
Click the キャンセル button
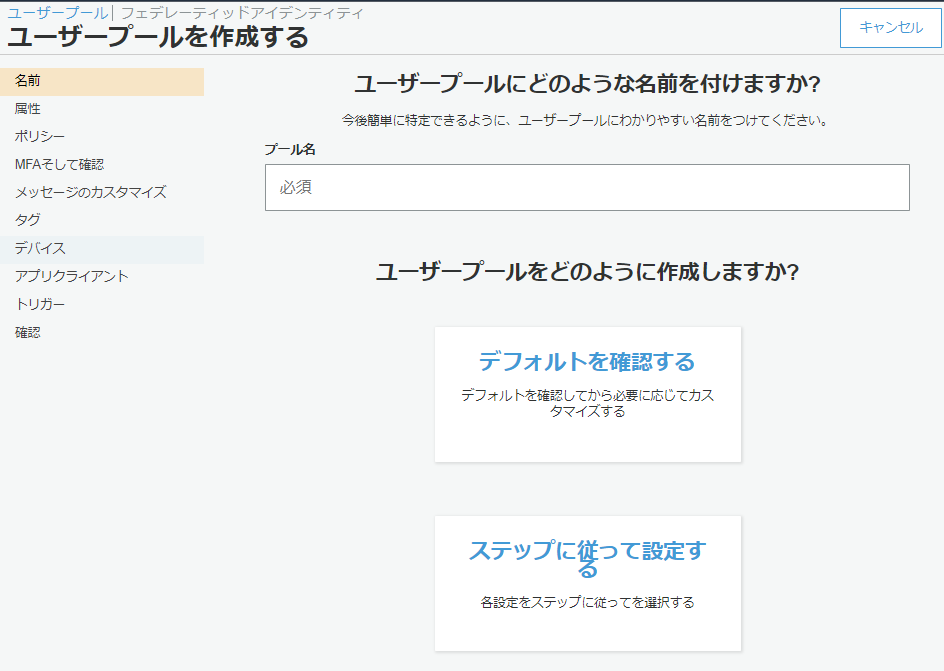(x=890, y=28)
